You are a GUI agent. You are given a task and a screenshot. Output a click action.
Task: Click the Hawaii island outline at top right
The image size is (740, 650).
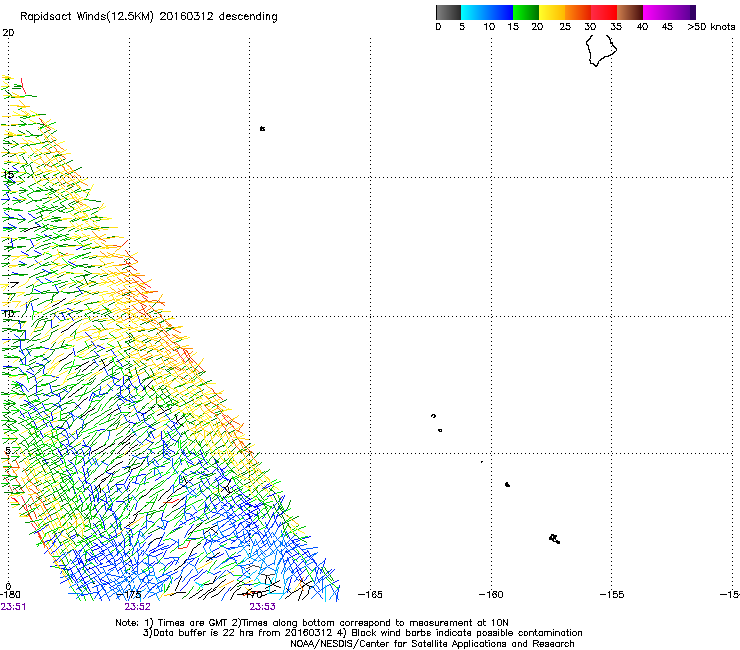[601, 51]
